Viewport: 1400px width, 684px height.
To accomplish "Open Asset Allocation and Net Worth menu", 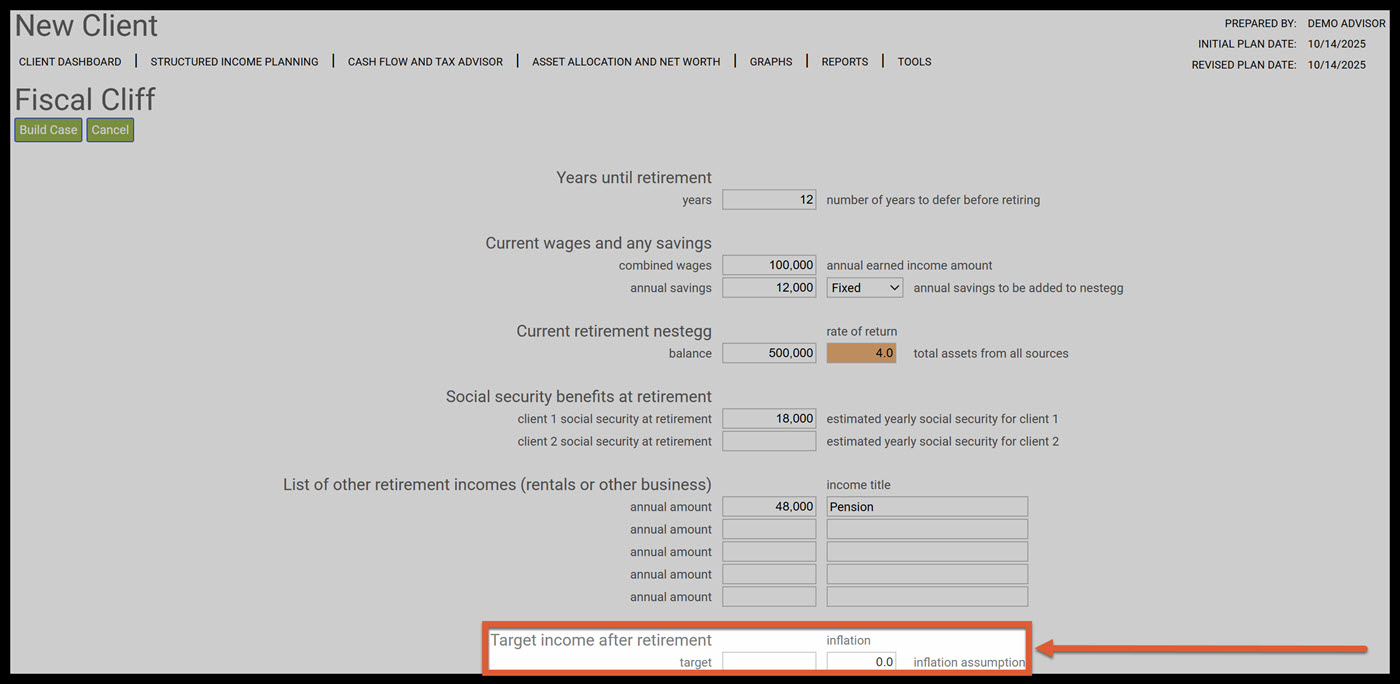I will click(626, 62).
